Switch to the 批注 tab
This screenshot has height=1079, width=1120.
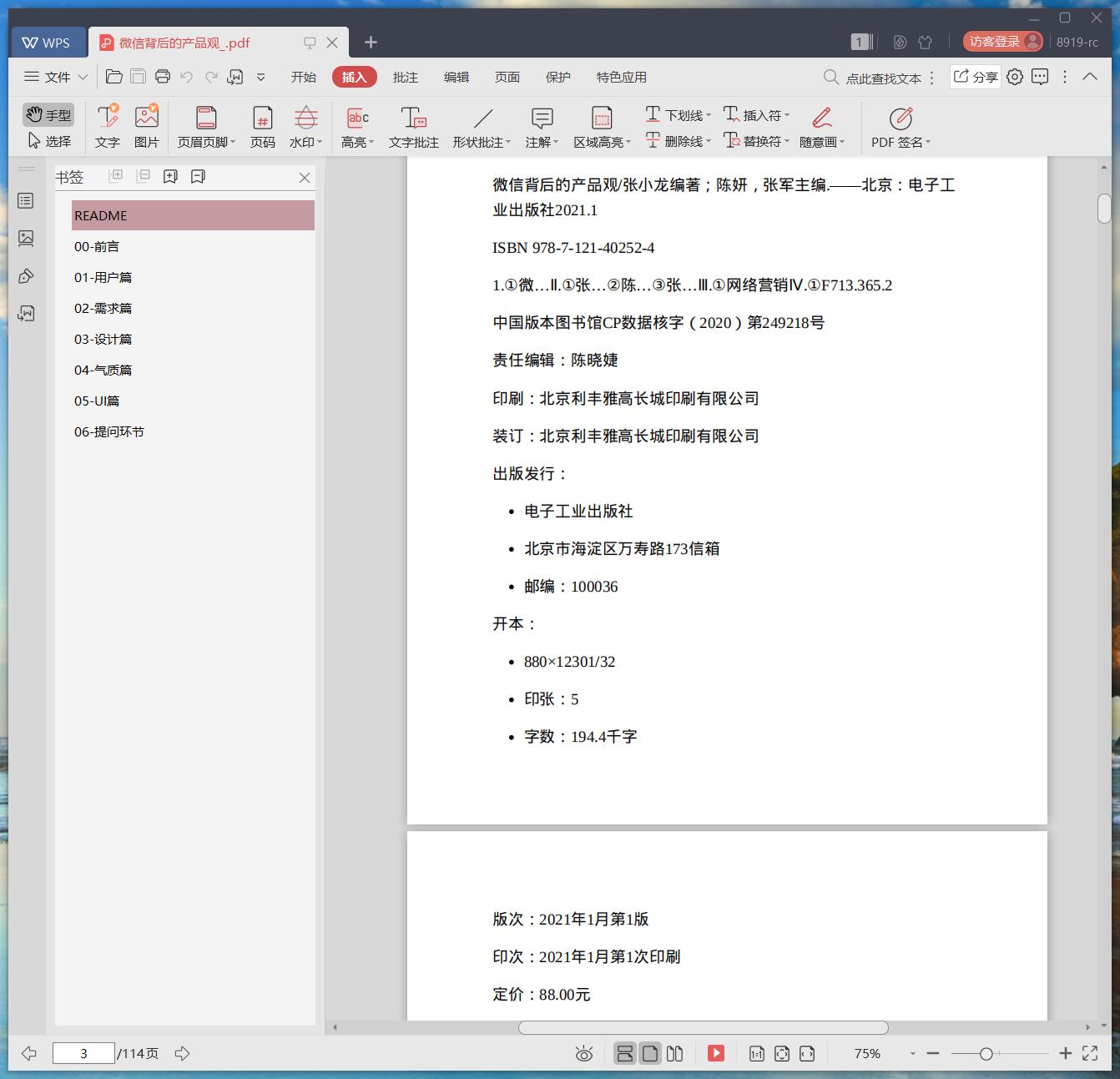[406, 77]
